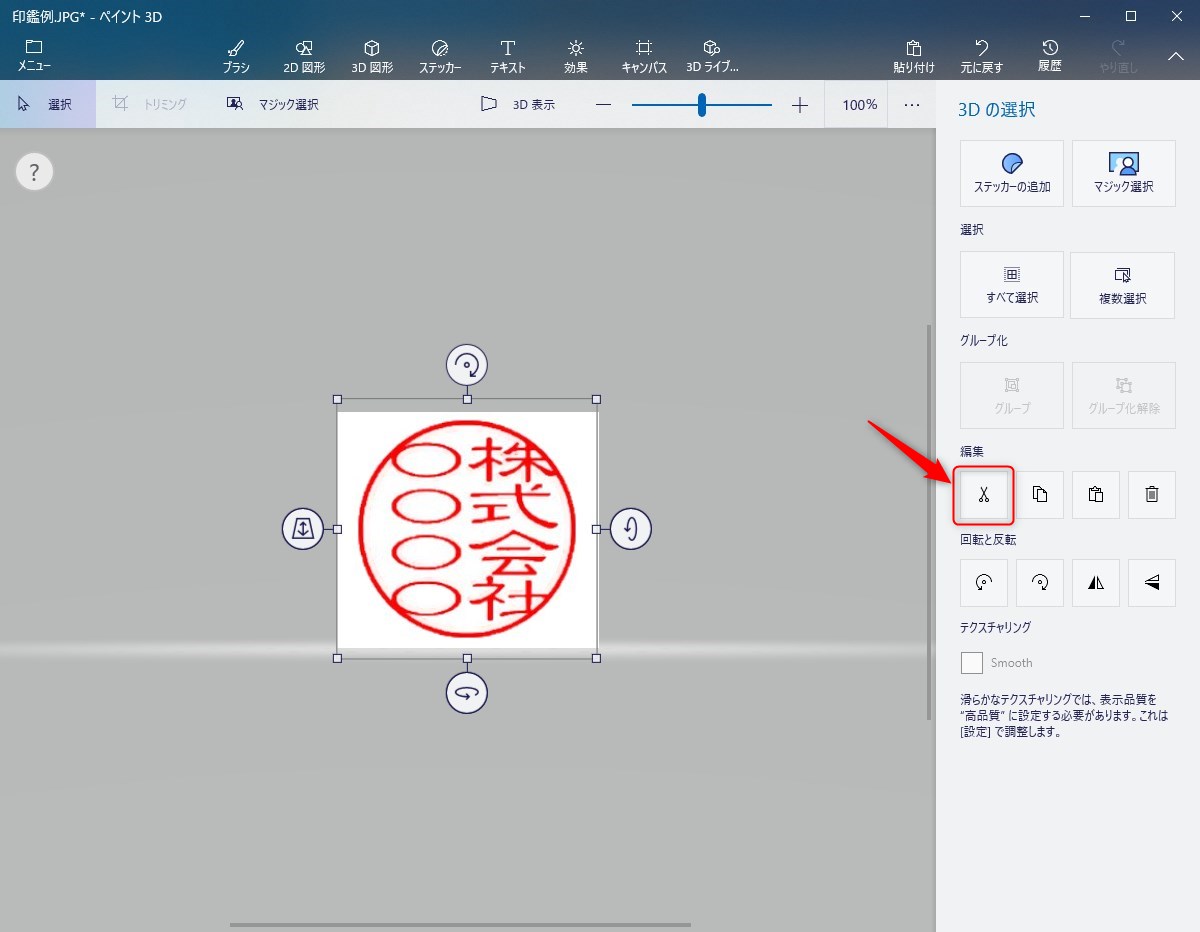
Task: Click the cut scissors icon
Action: point(984,495)
